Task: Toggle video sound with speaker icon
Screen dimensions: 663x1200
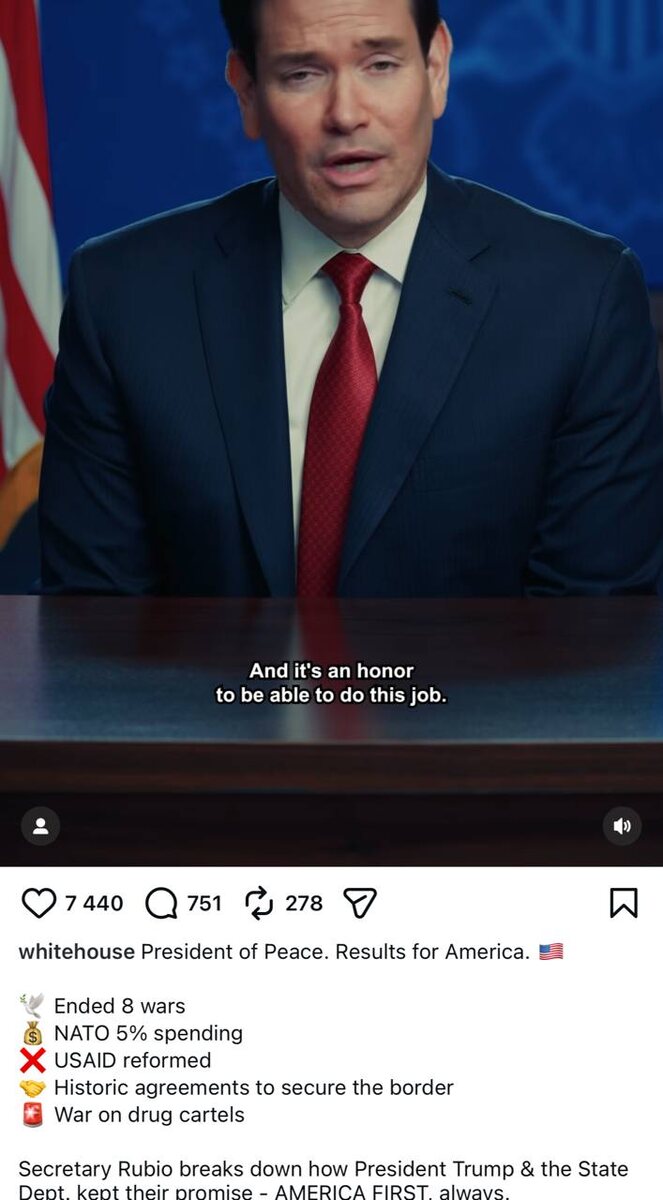Action: pos(622,826)
